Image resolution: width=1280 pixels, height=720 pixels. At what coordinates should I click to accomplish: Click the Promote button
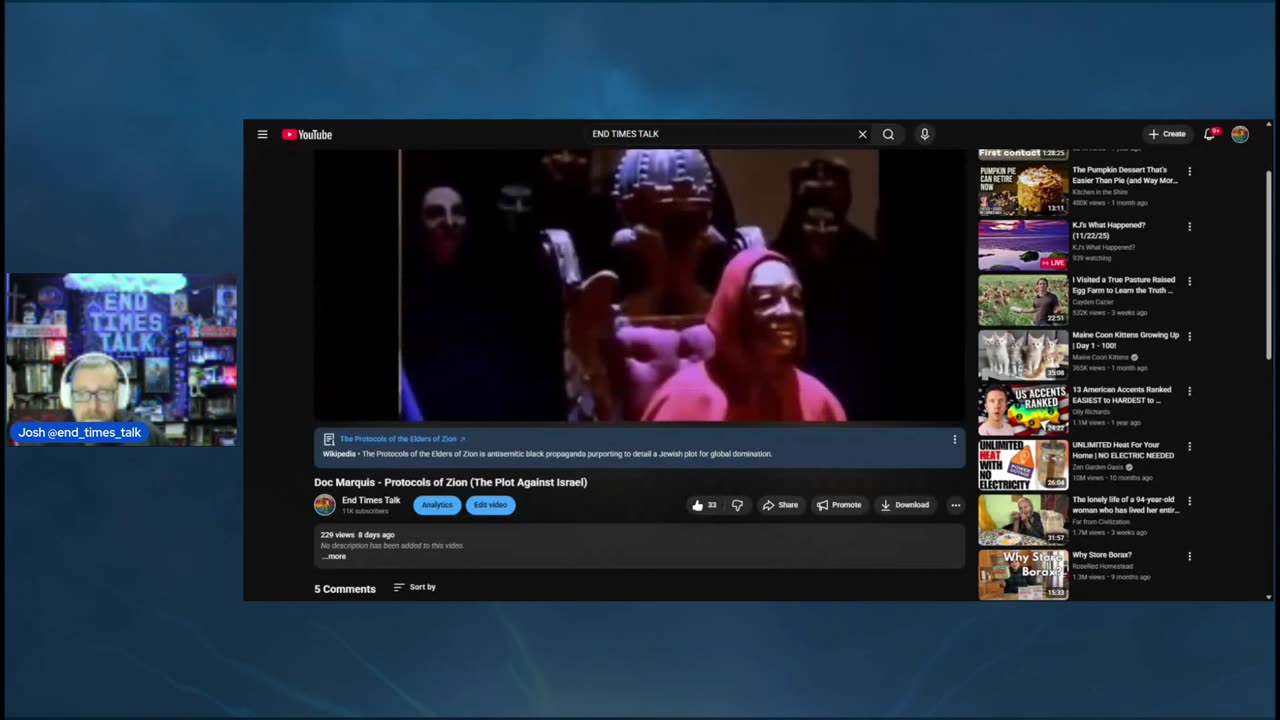839,505
